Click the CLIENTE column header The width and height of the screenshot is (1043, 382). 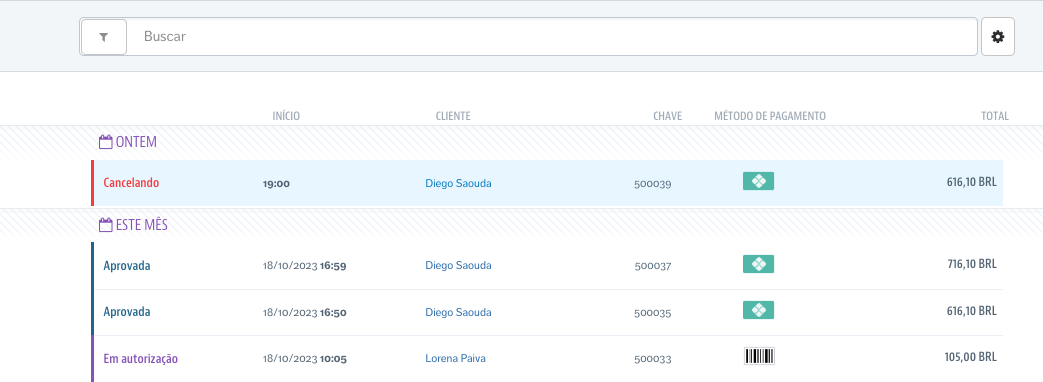pos(453,116)
